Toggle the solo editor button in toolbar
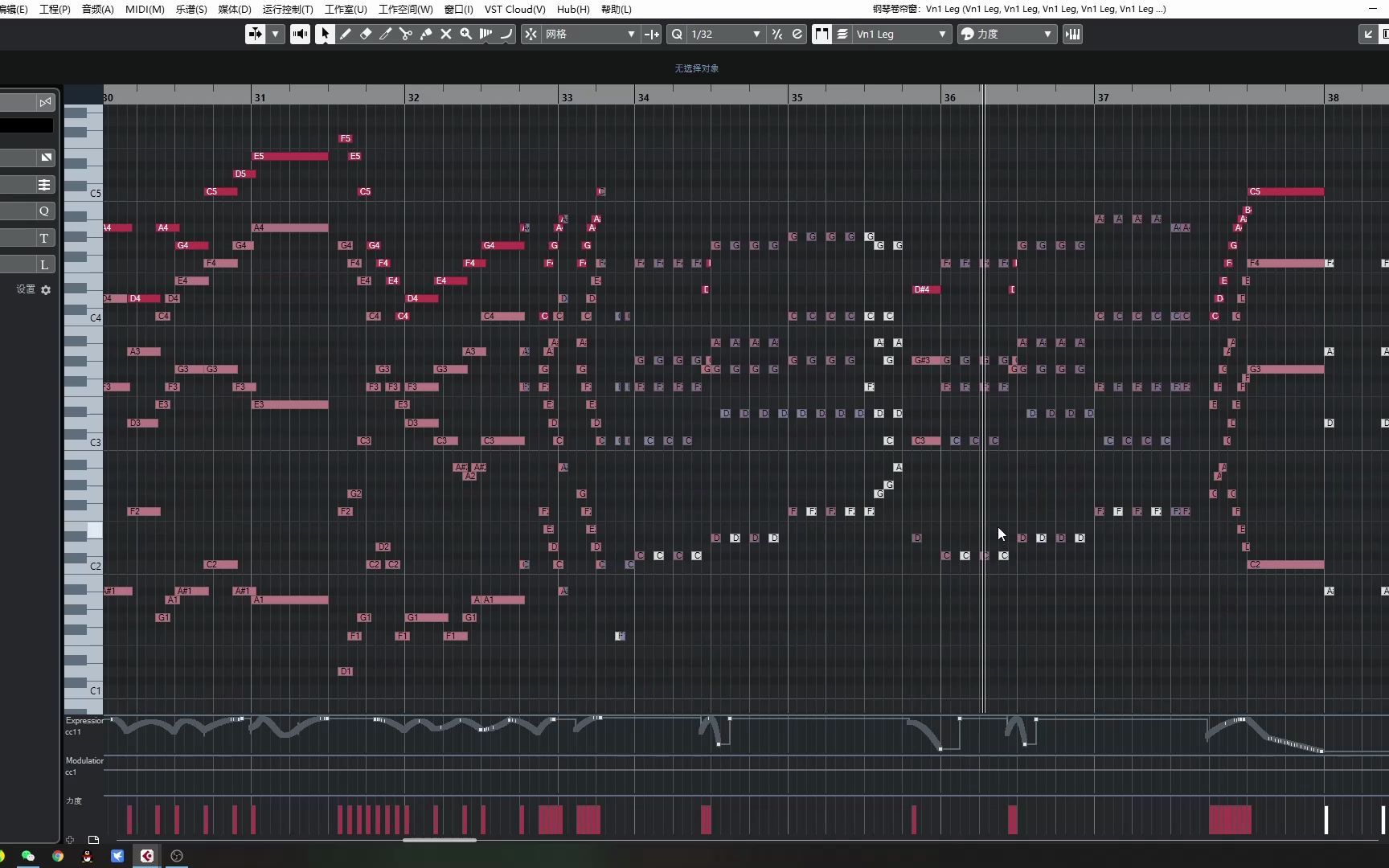1389x868 pixels. [x=255, y=34]
